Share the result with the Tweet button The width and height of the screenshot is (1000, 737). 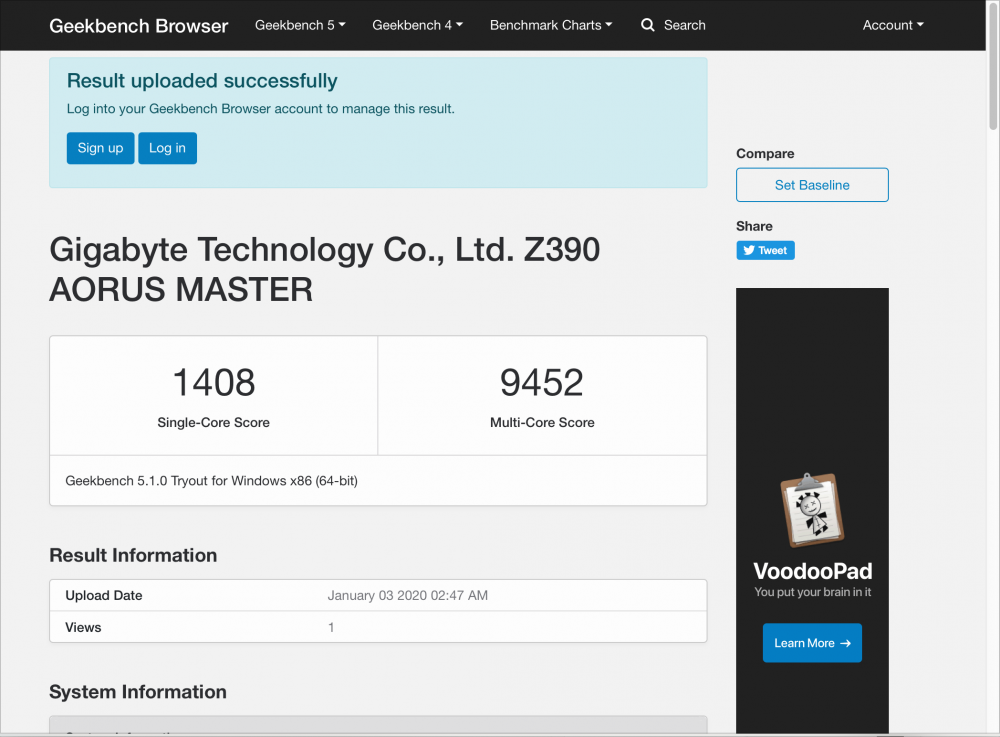[765, 250]
